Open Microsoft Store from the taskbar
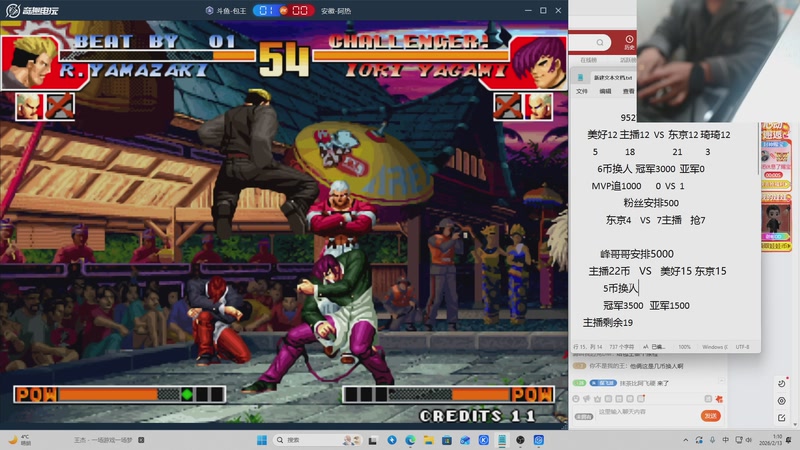800x450 pixels. 447,440
